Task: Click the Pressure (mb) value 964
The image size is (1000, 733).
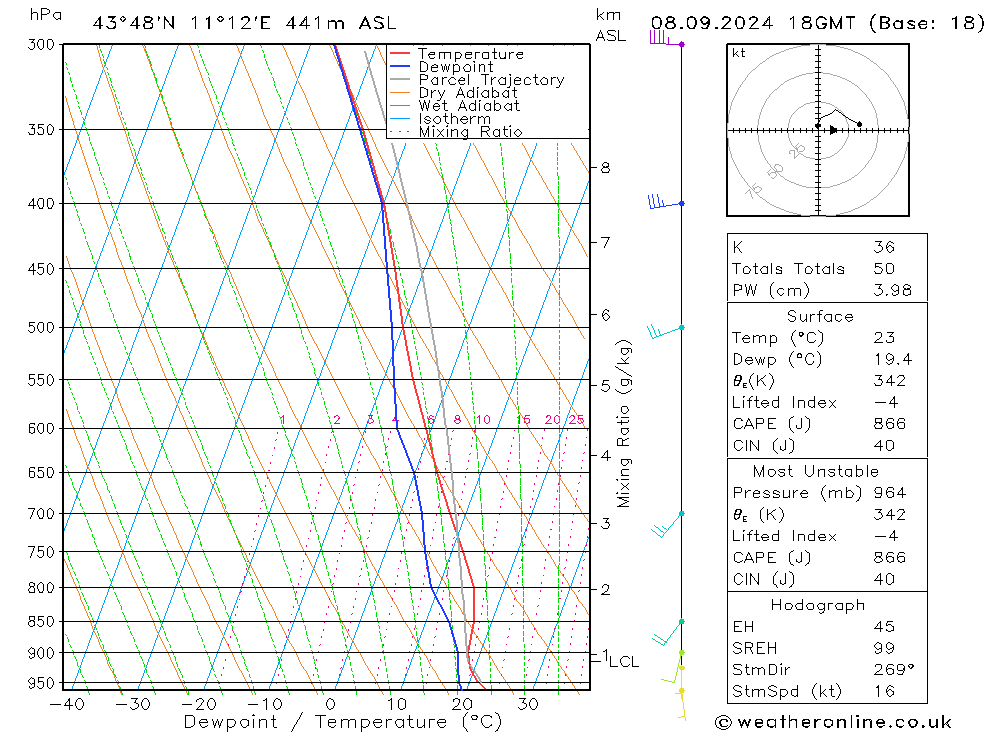Action: tap(889, 493)
